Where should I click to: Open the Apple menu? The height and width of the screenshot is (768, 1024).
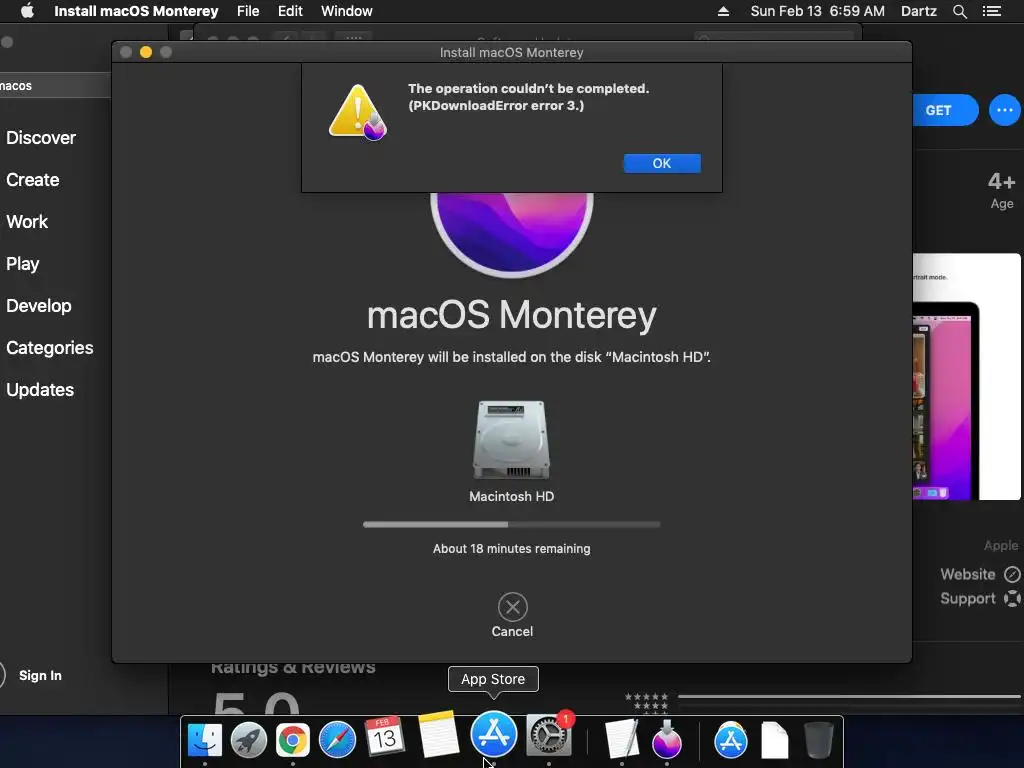[27, 11]
